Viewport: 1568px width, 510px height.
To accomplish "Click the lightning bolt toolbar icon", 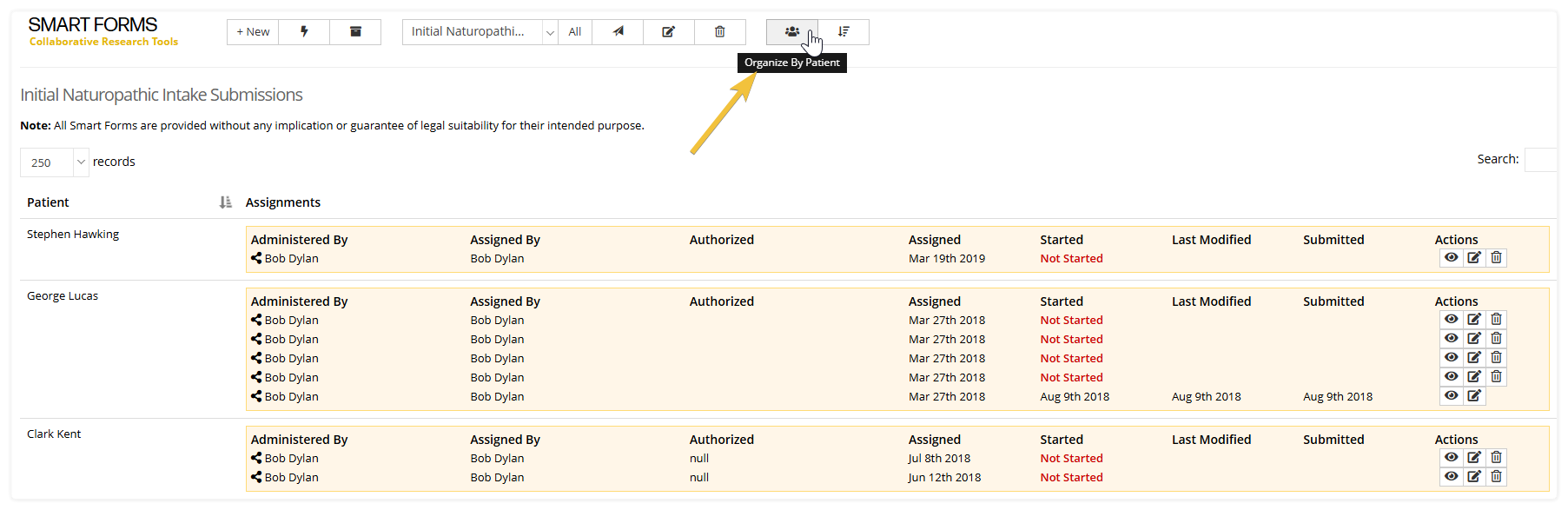I will click(x=304, y=32).
